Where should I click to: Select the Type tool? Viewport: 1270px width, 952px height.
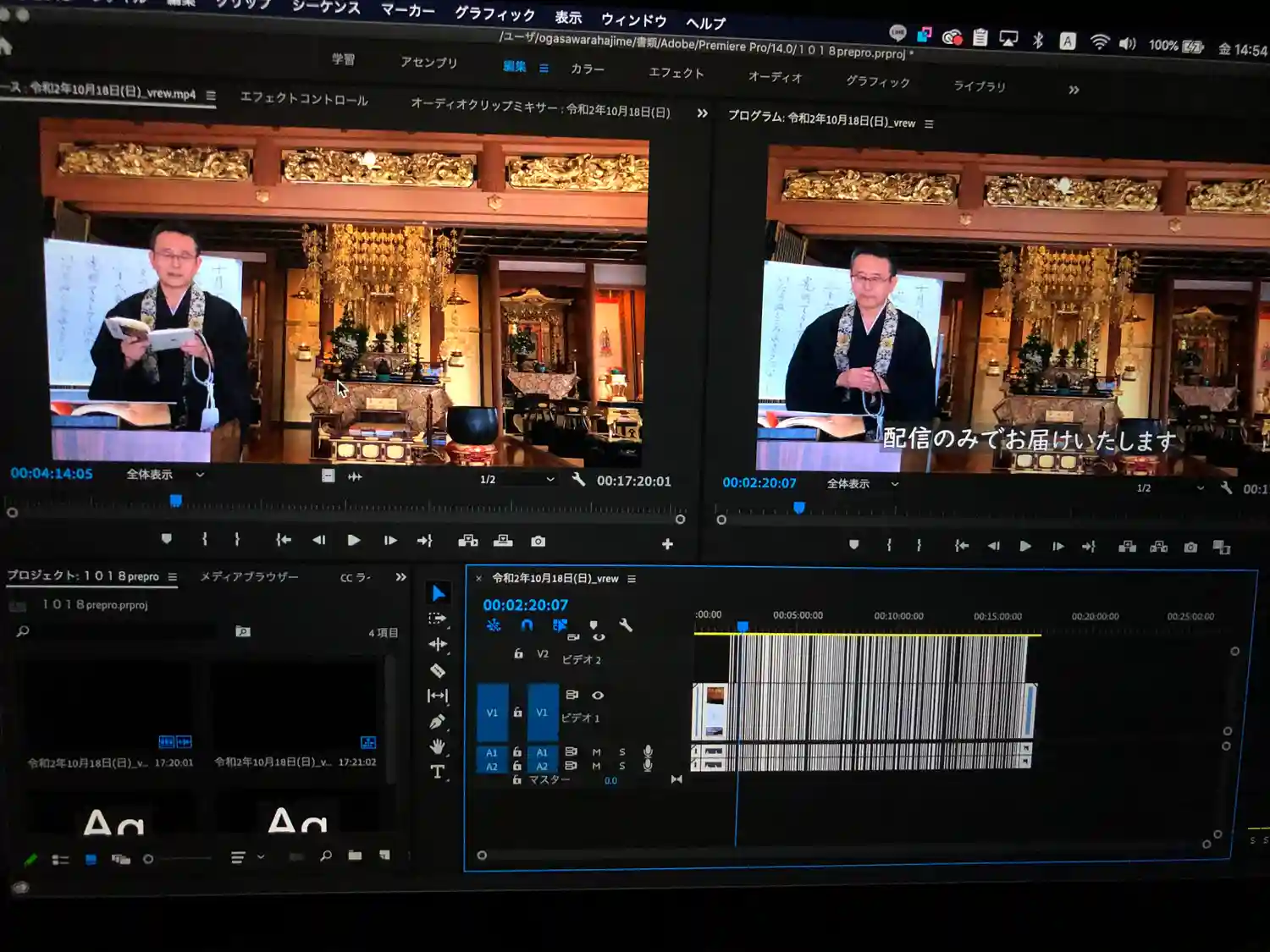click(x=437, y=772)
